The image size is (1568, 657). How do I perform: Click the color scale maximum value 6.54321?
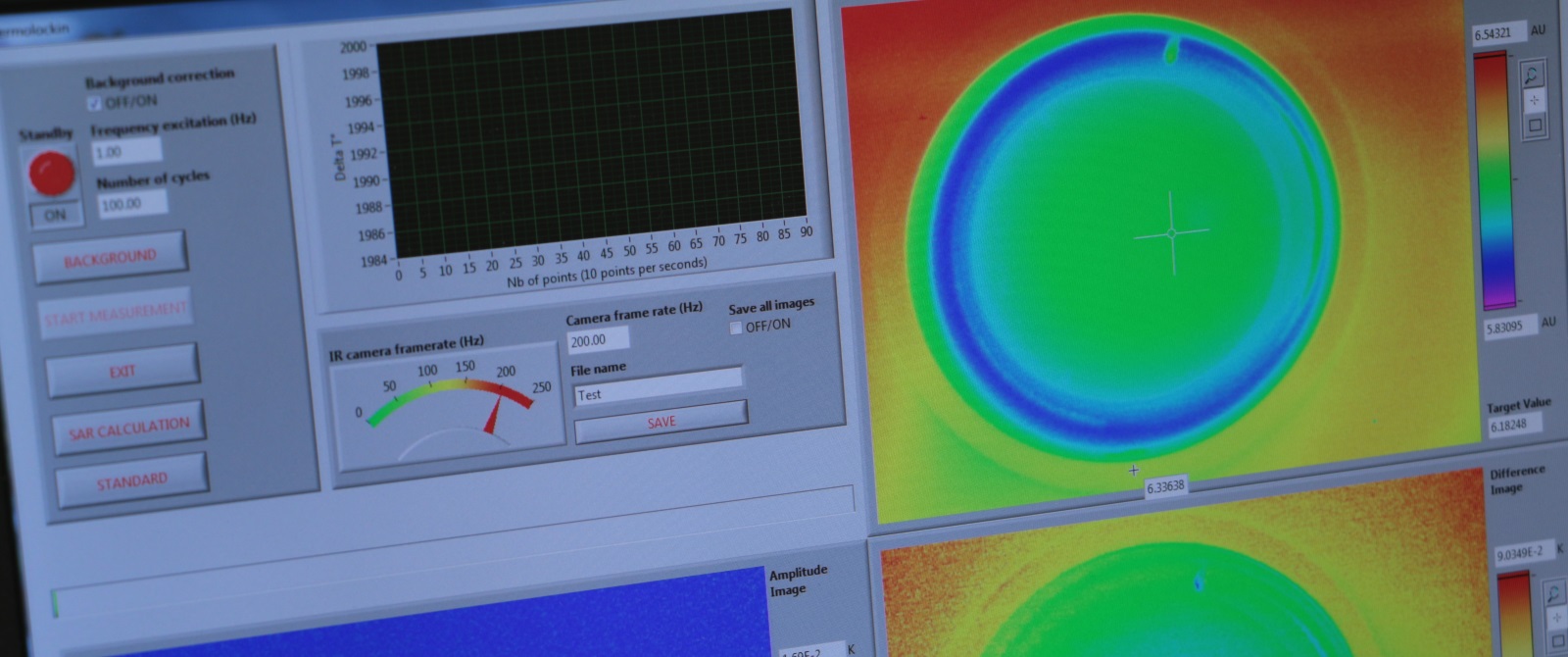[1499, 33]
